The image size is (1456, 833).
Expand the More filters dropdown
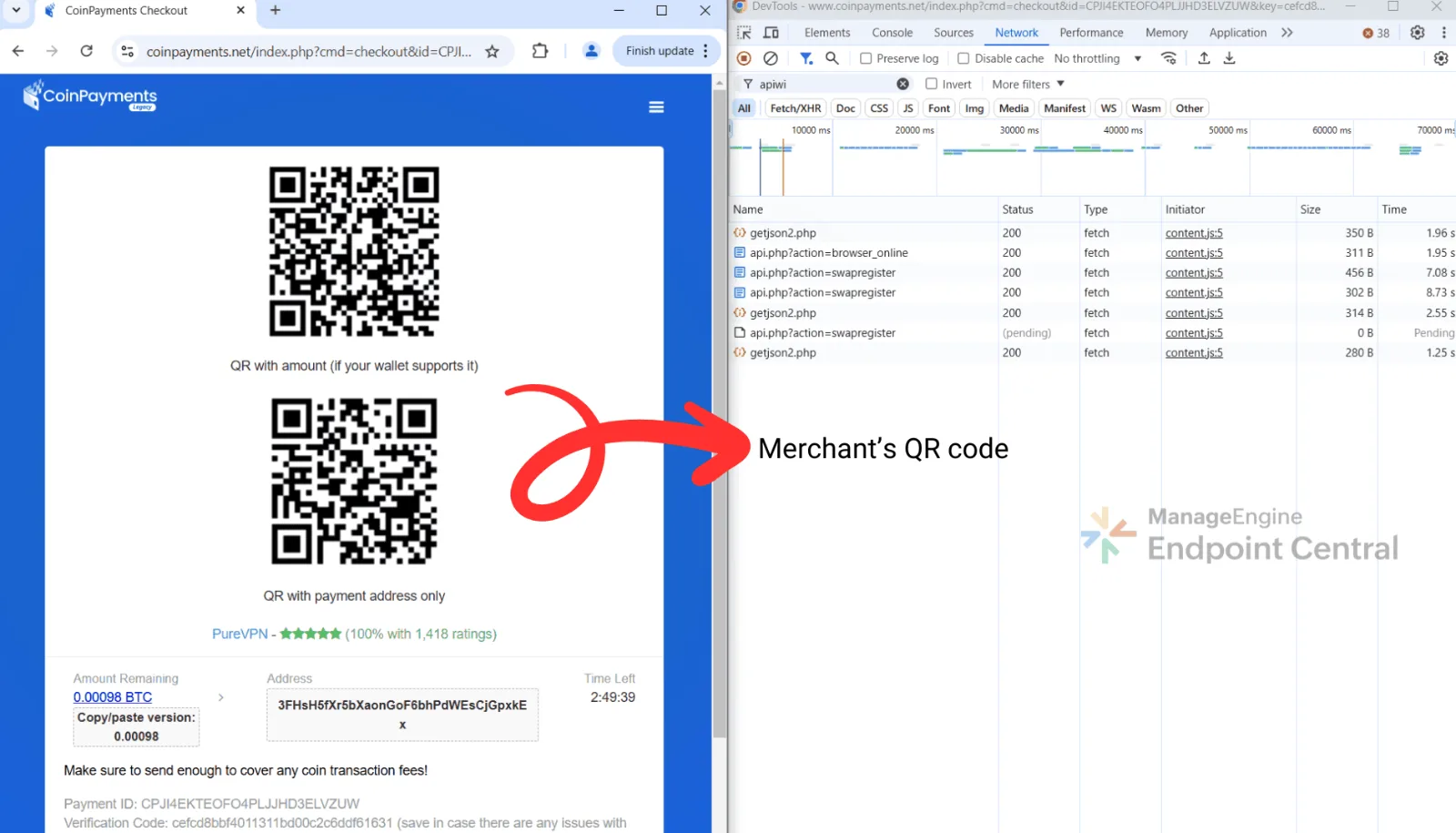click(x=1028, y=84)
